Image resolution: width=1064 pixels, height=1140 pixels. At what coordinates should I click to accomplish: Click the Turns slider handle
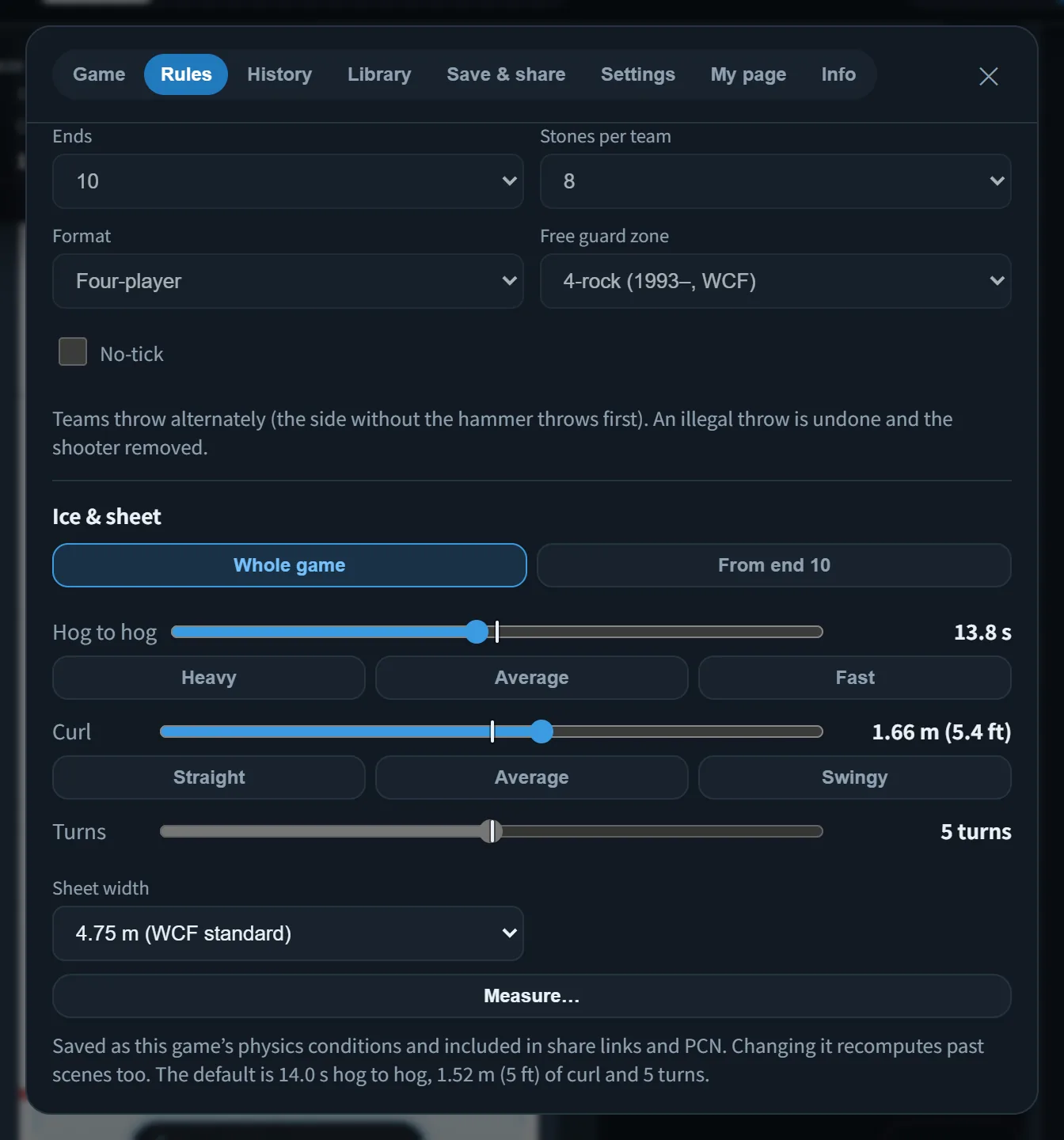click(492, 831)
